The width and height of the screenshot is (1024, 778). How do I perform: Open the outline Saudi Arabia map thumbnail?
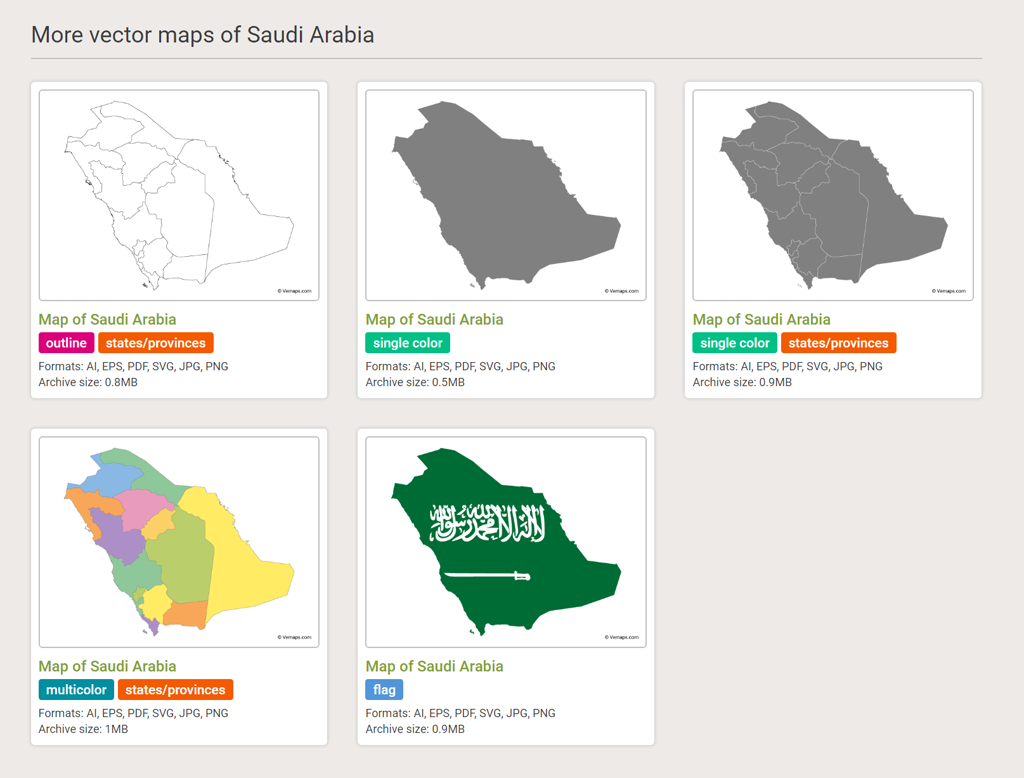tap(179, 195)
